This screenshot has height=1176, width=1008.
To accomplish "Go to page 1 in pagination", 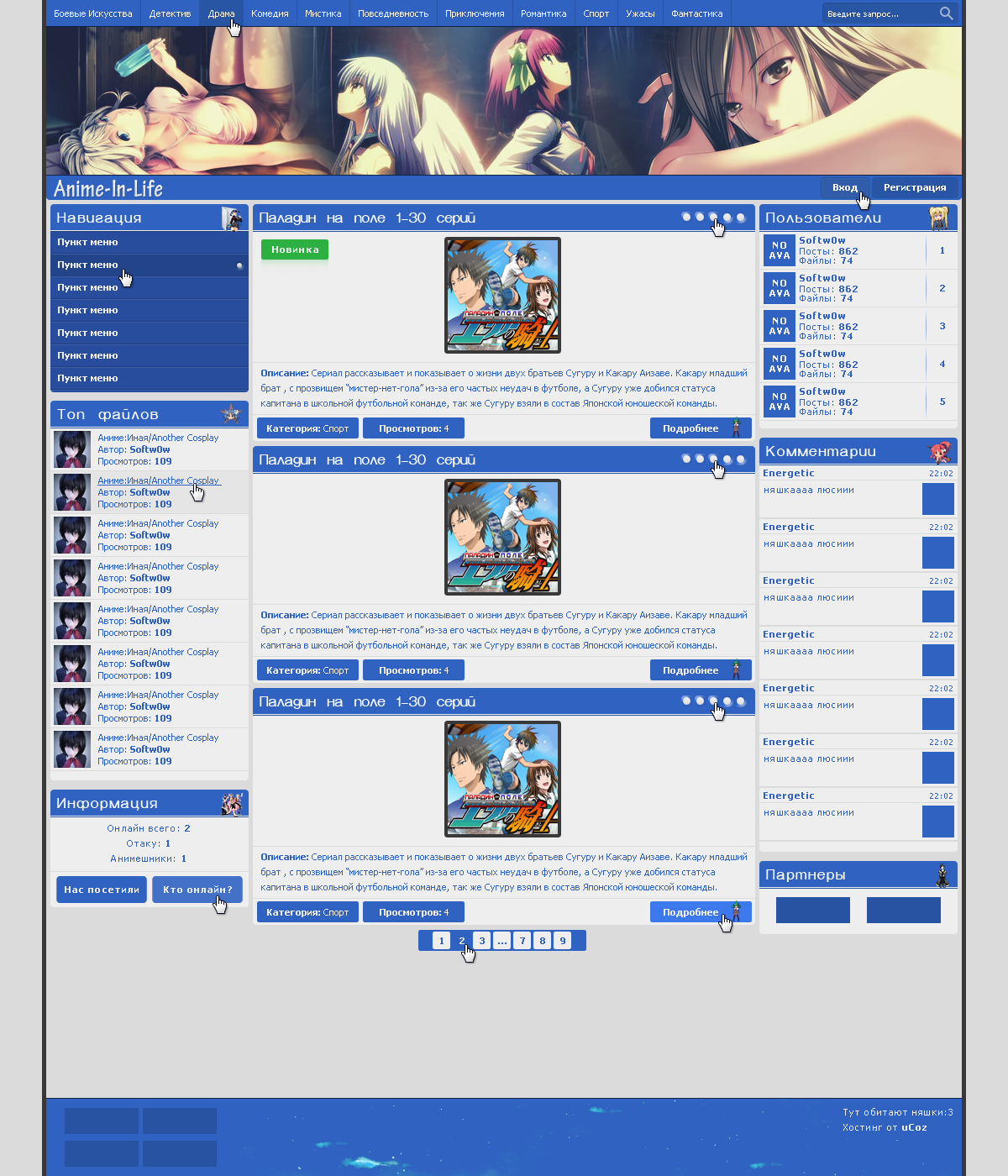I will (x=442, y=941).
